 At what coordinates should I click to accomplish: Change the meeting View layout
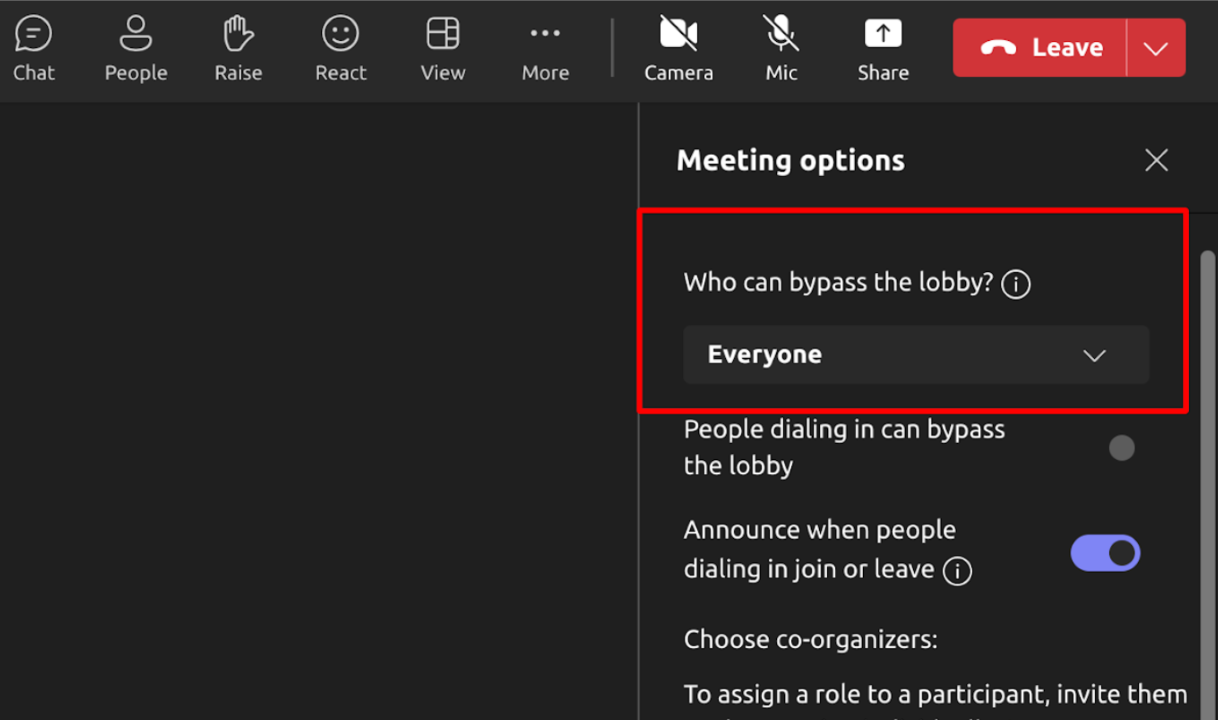click(x=443, y=48)
